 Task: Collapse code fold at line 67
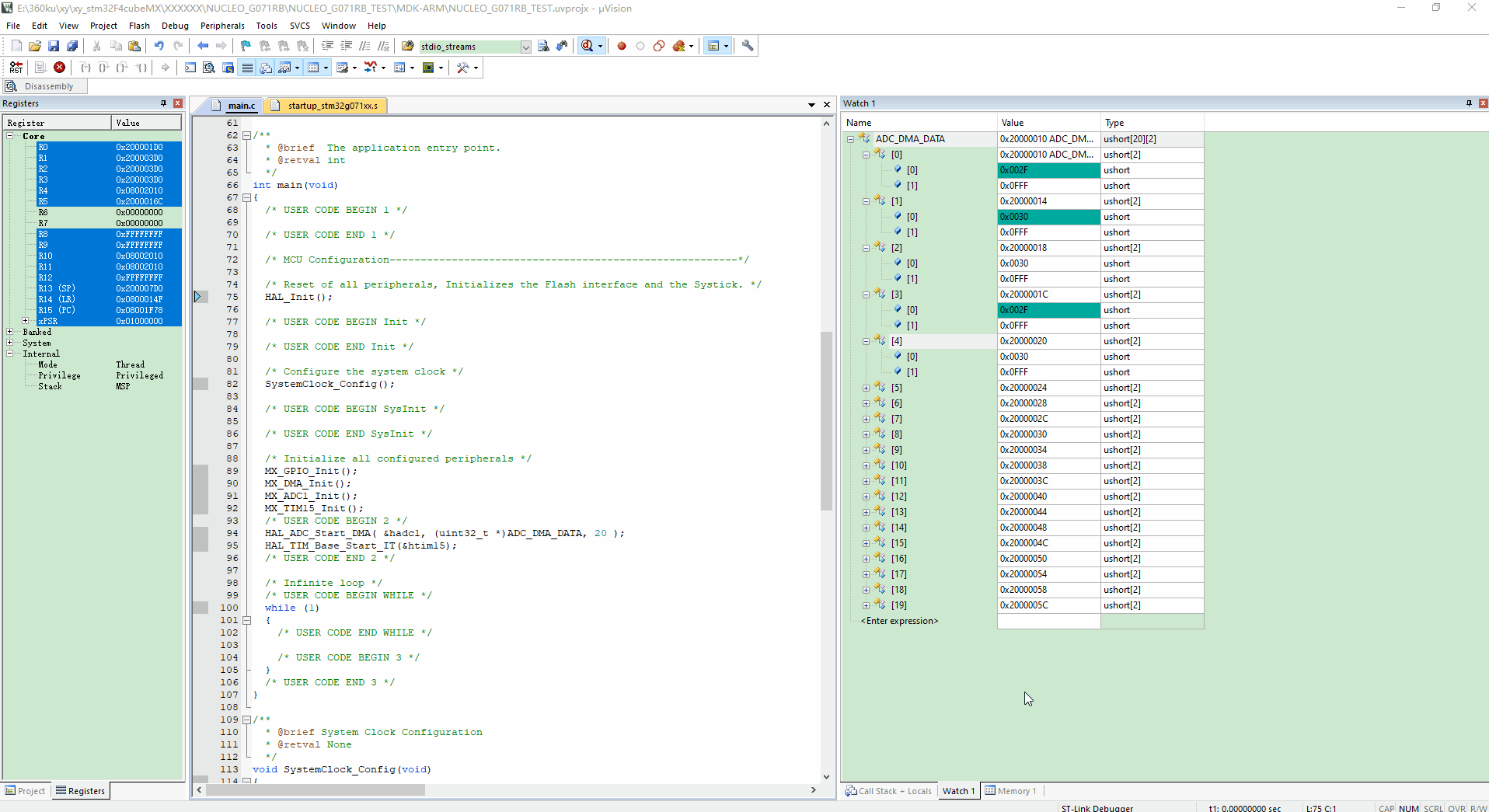click(x=246, y=197)
